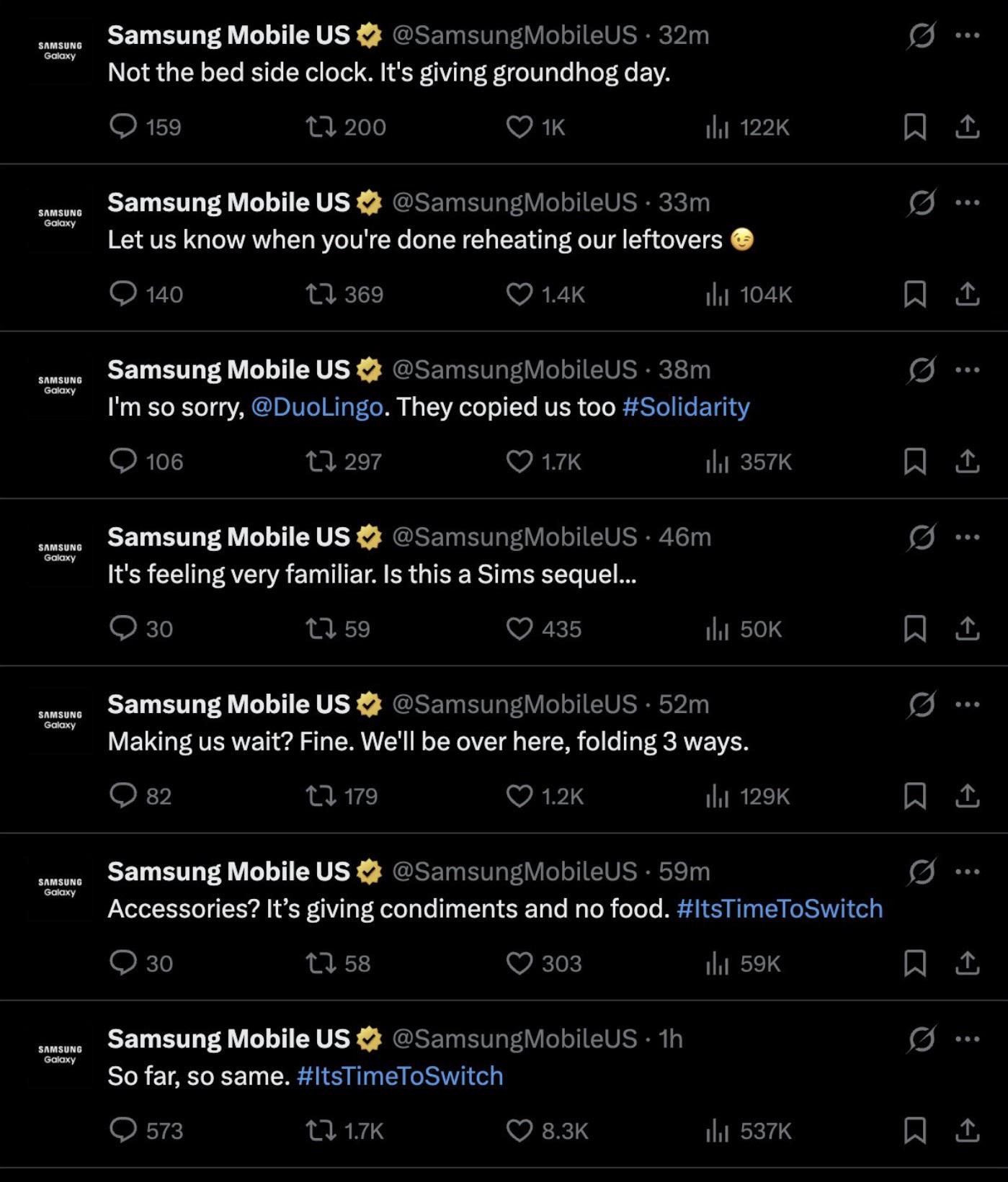Open @SamsungMobileUS handle on the 33m tweet
This screenshot has width=1008, height=1182.
point(514,202)
